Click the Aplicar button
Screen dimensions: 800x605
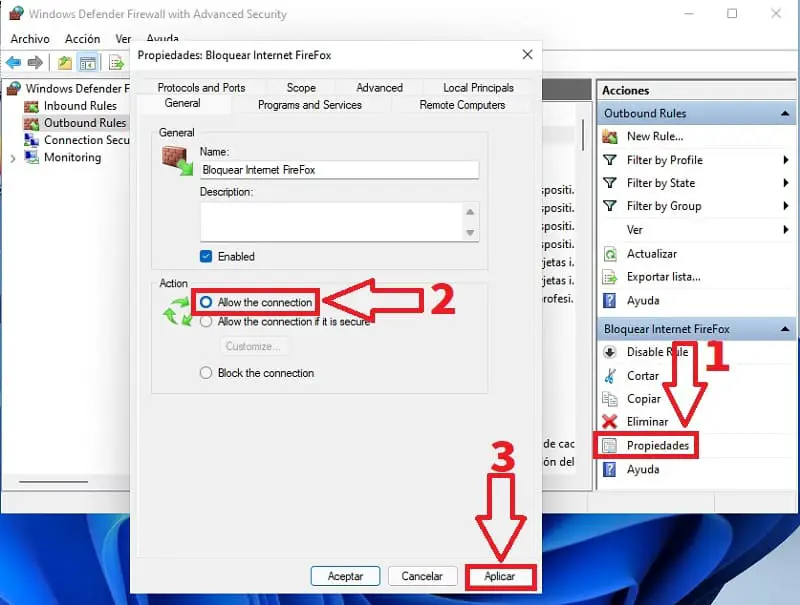click(x=500, y=576)
